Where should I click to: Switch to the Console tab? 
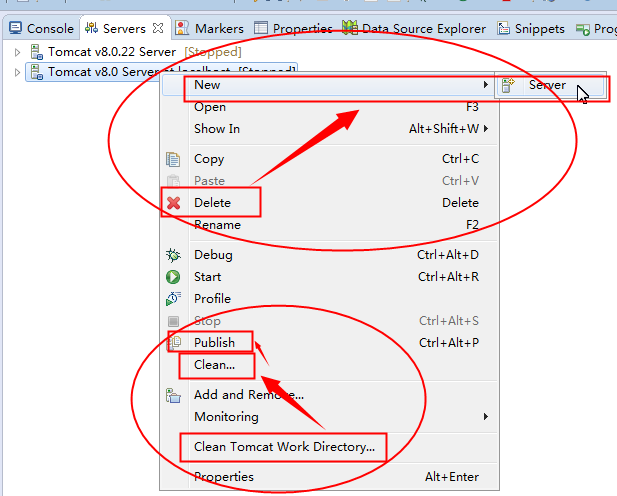41,28
